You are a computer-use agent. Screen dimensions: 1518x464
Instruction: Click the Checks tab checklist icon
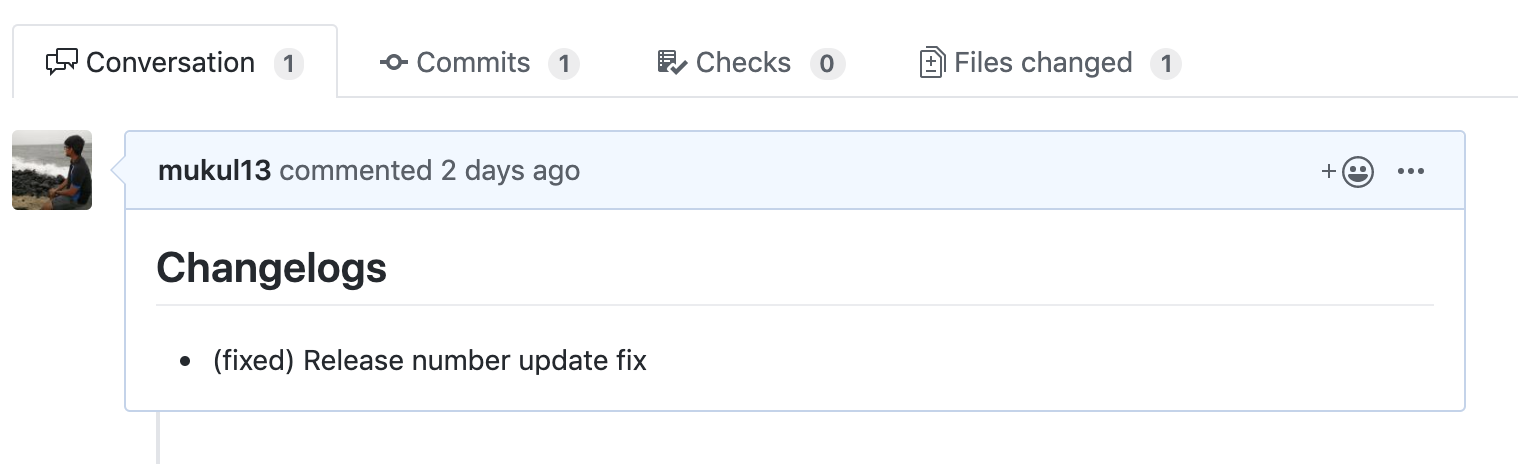click(x=671, y=63)
